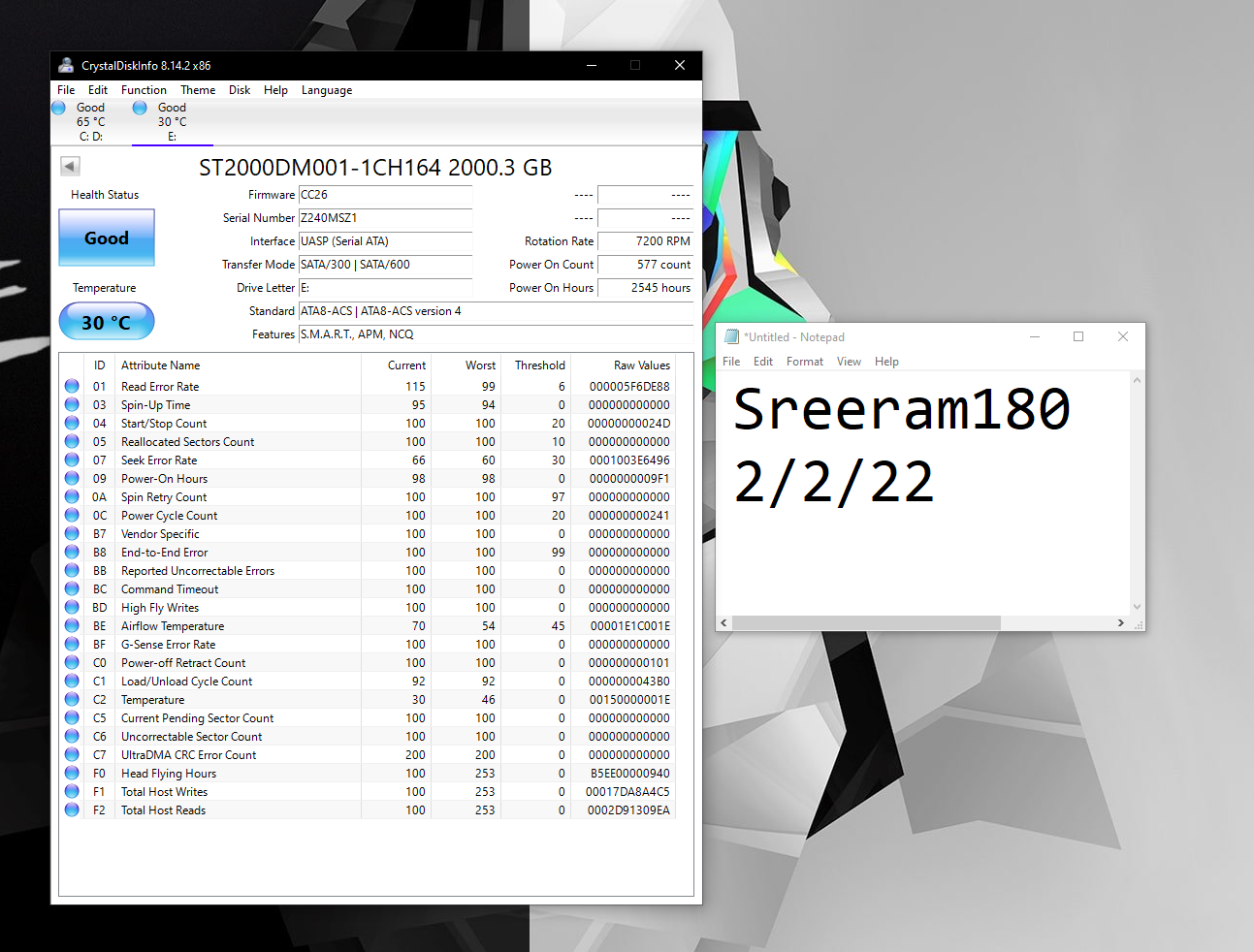The width and height of the screenshot is (1254, 952).
Task: Click the date 2/2/22 in Notepad
Action: pyautogui.click(x=834, y=482)
